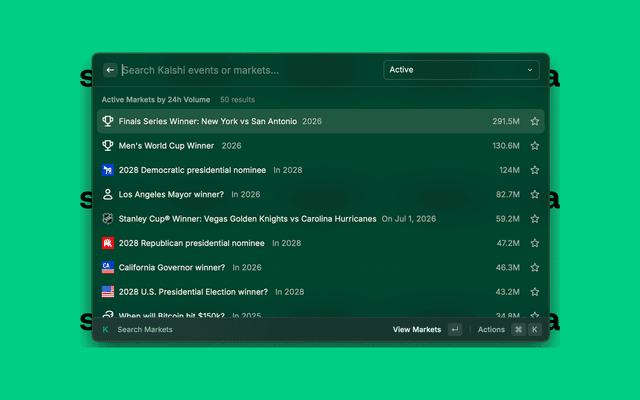Click the K key icon beside Command

tap(535, 329)
